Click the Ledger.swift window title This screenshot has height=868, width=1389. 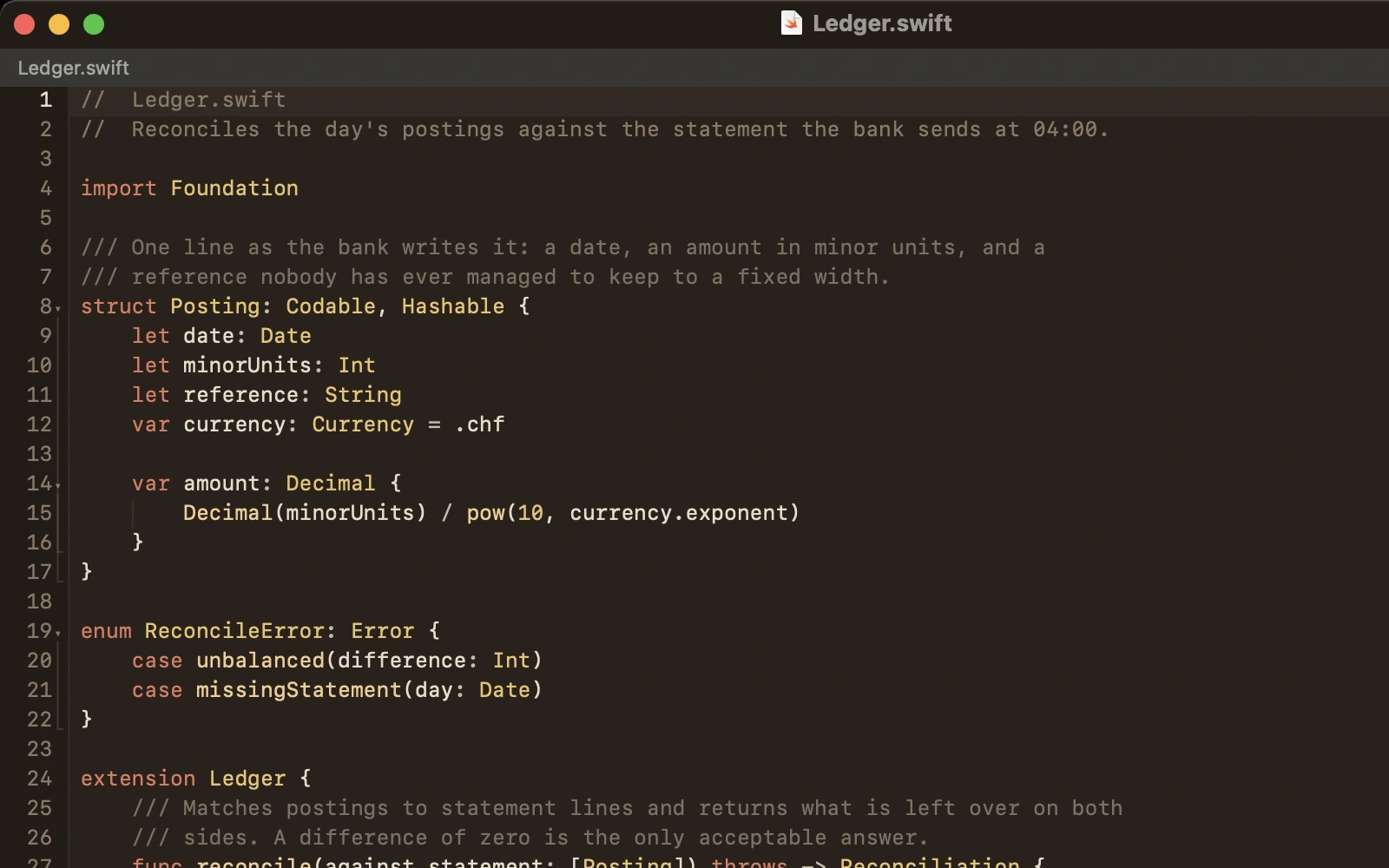tap(882, 23)
